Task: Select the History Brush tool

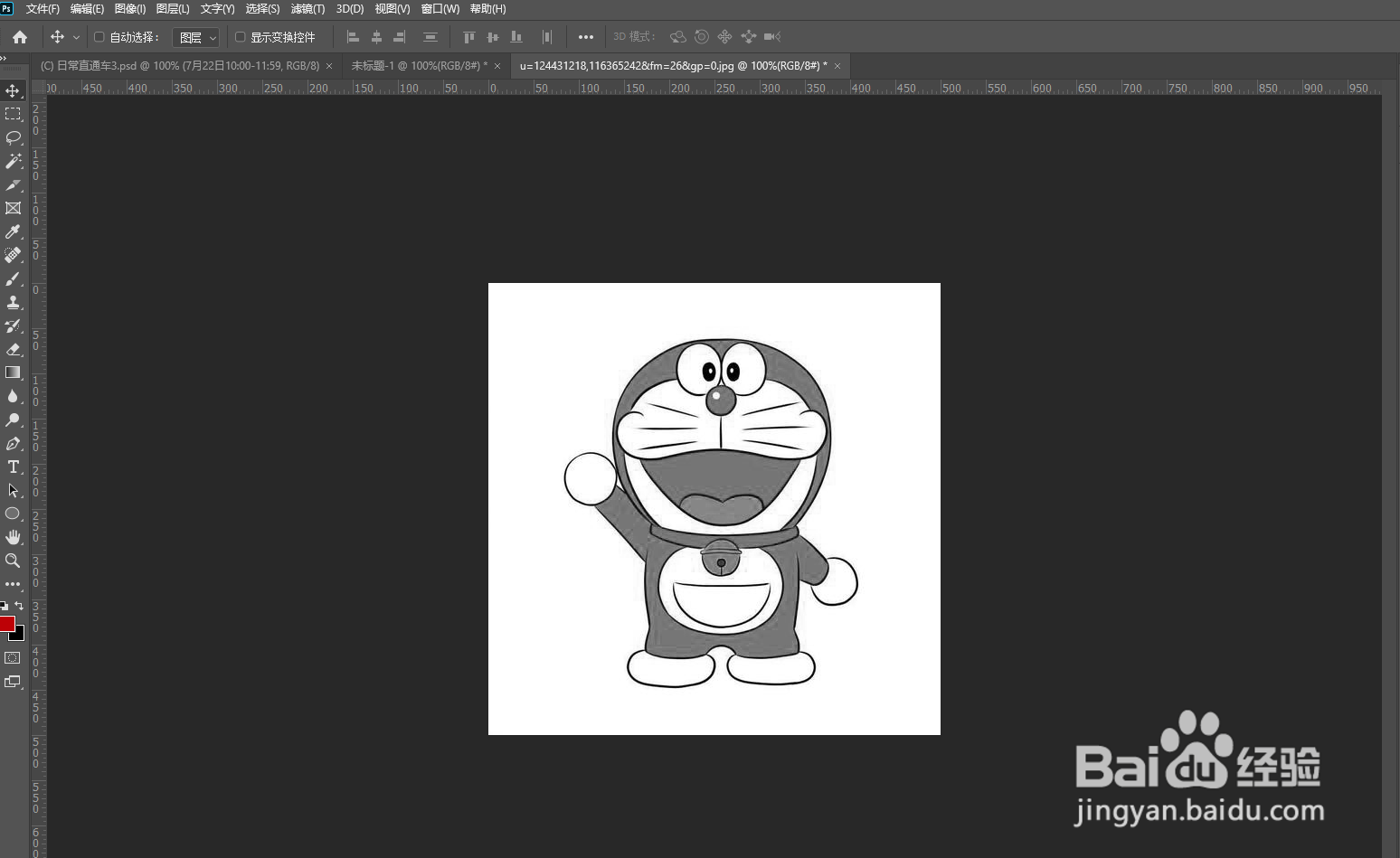Action: point(13,325)
